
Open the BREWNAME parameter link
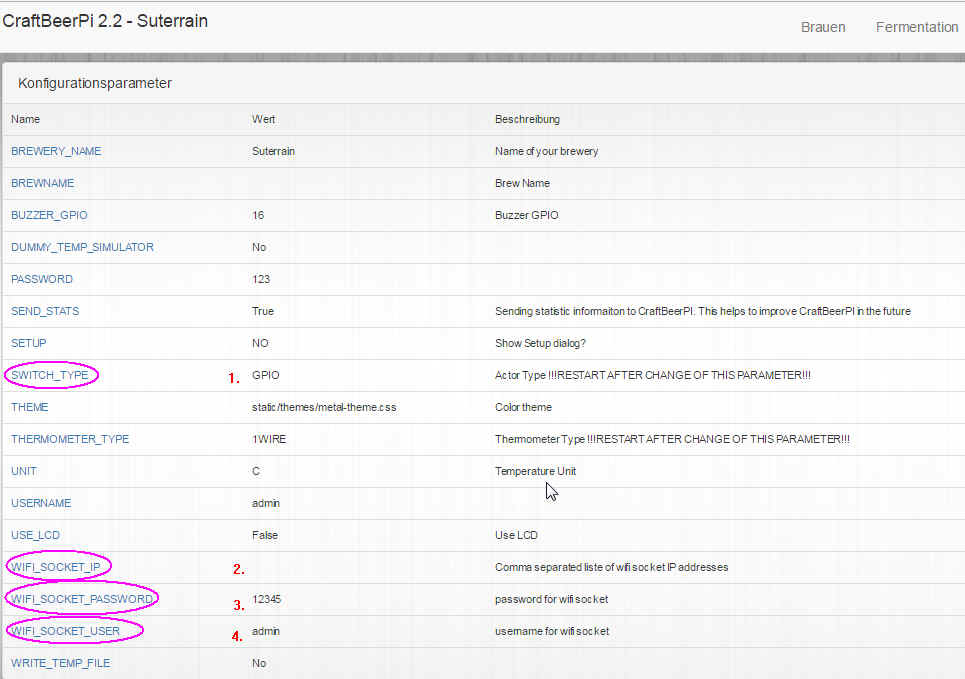(42, 183)
